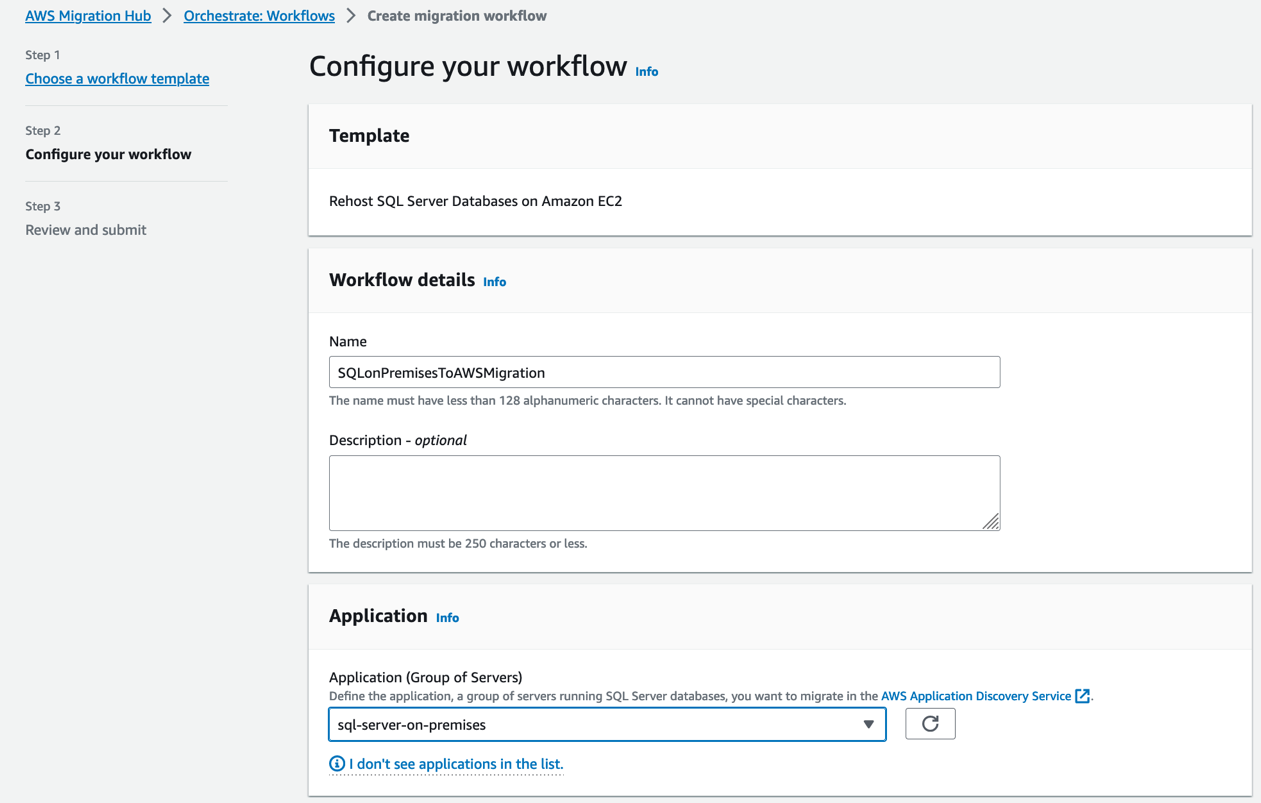The image size is (1261, 803).
Task: Click the info circle icon beside "I don't see applications"
Action: click(x=337, y=764)
